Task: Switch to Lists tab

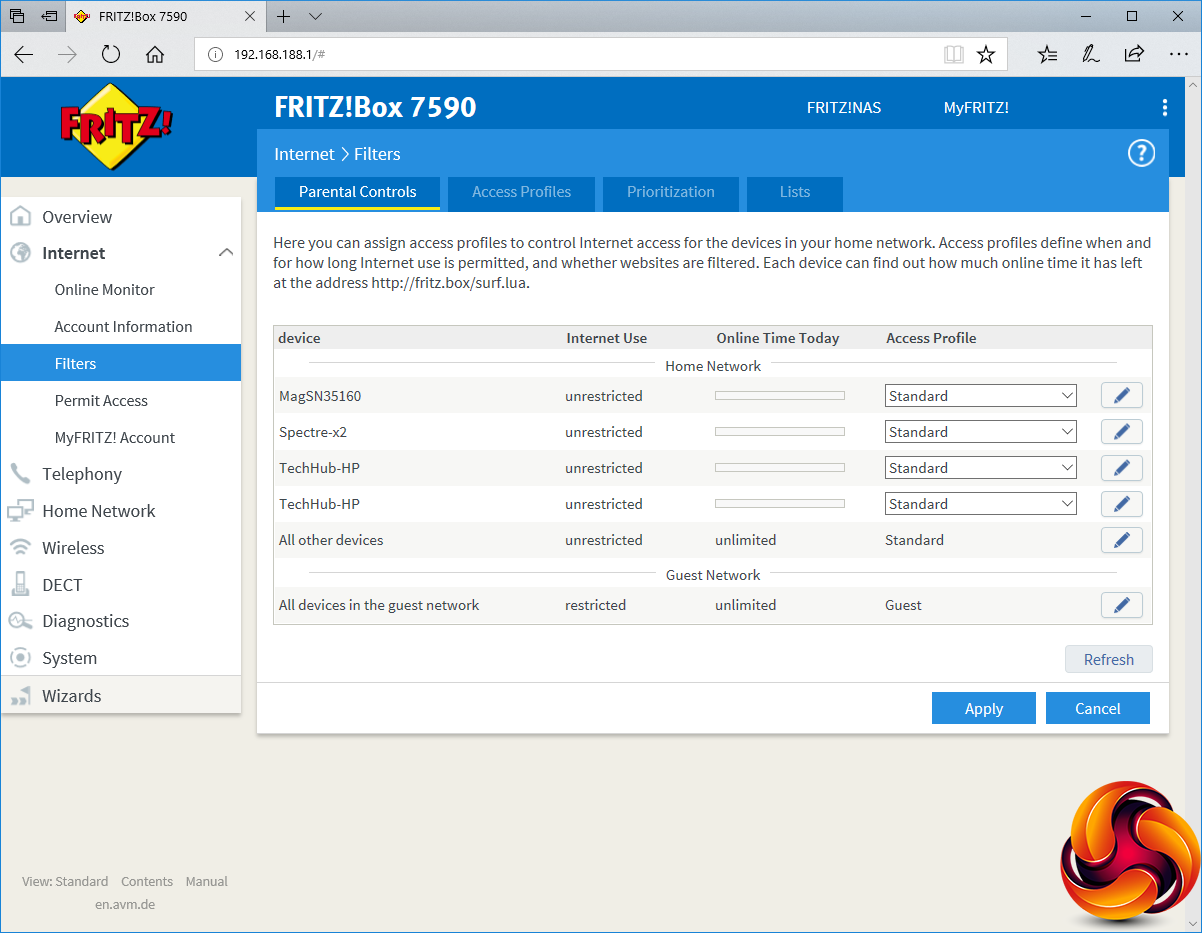Action: (795, 193)
